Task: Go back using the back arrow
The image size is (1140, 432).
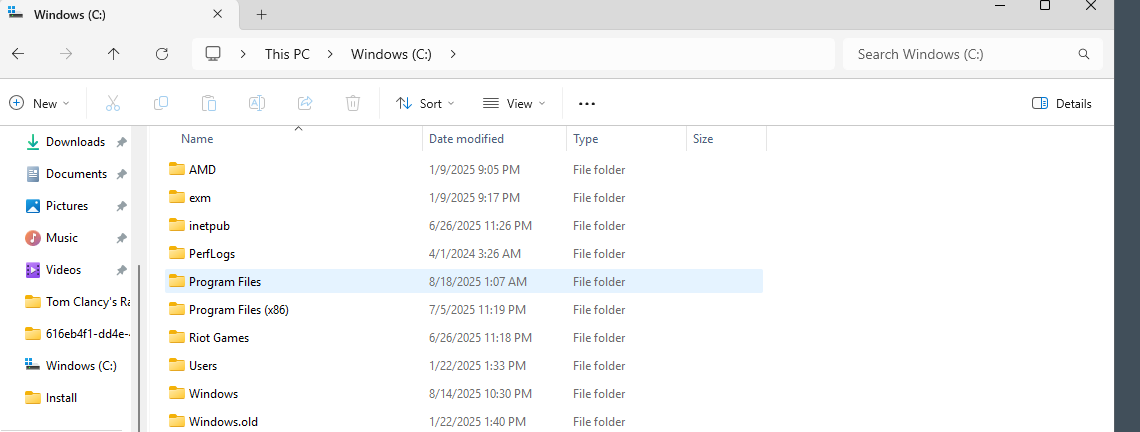Action: 18,54
